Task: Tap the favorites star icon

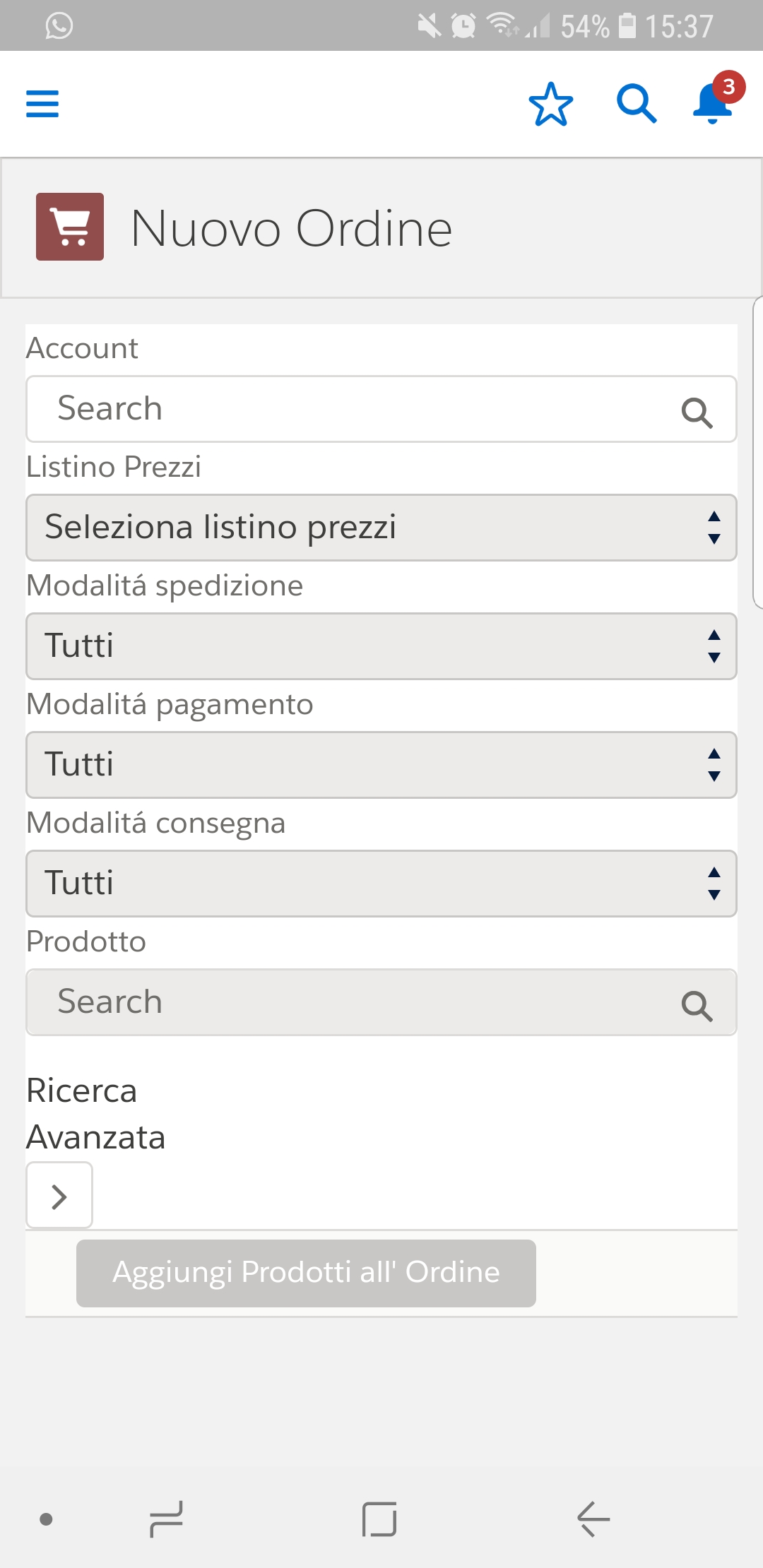Action: tap(550, 104)
